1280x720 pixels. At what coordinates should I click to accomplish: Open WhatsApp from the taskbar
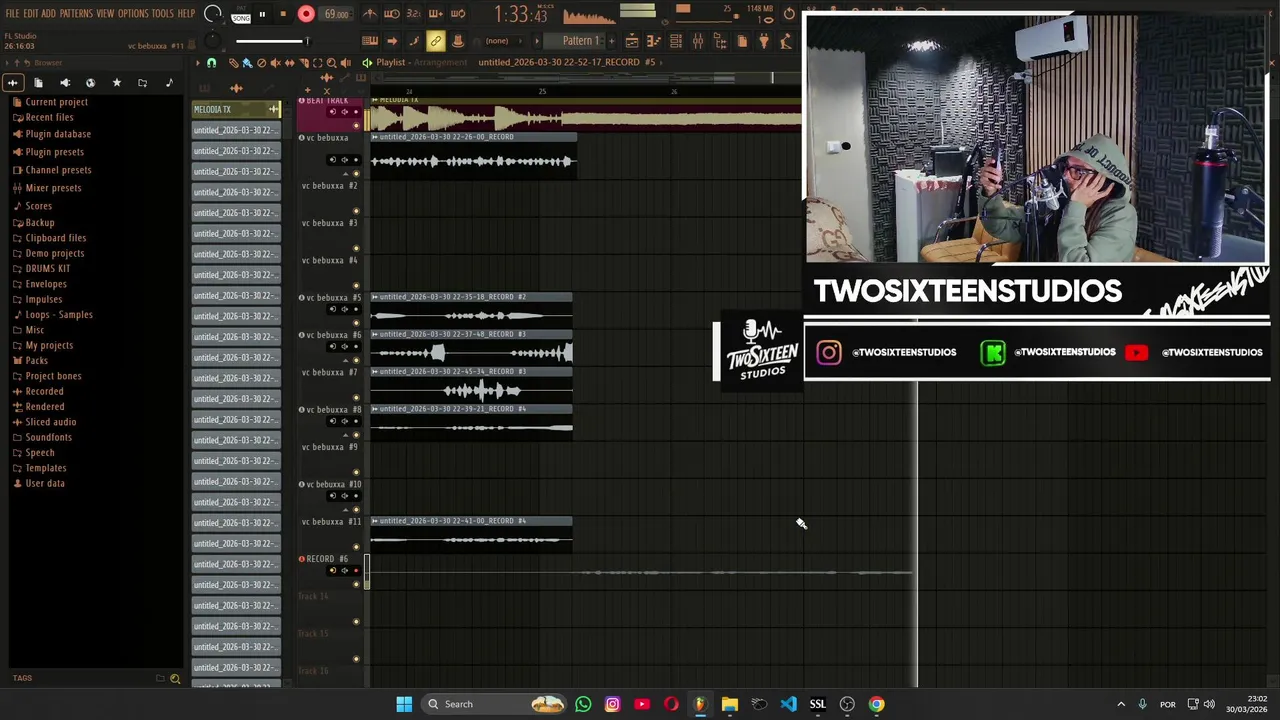point(583,704)
